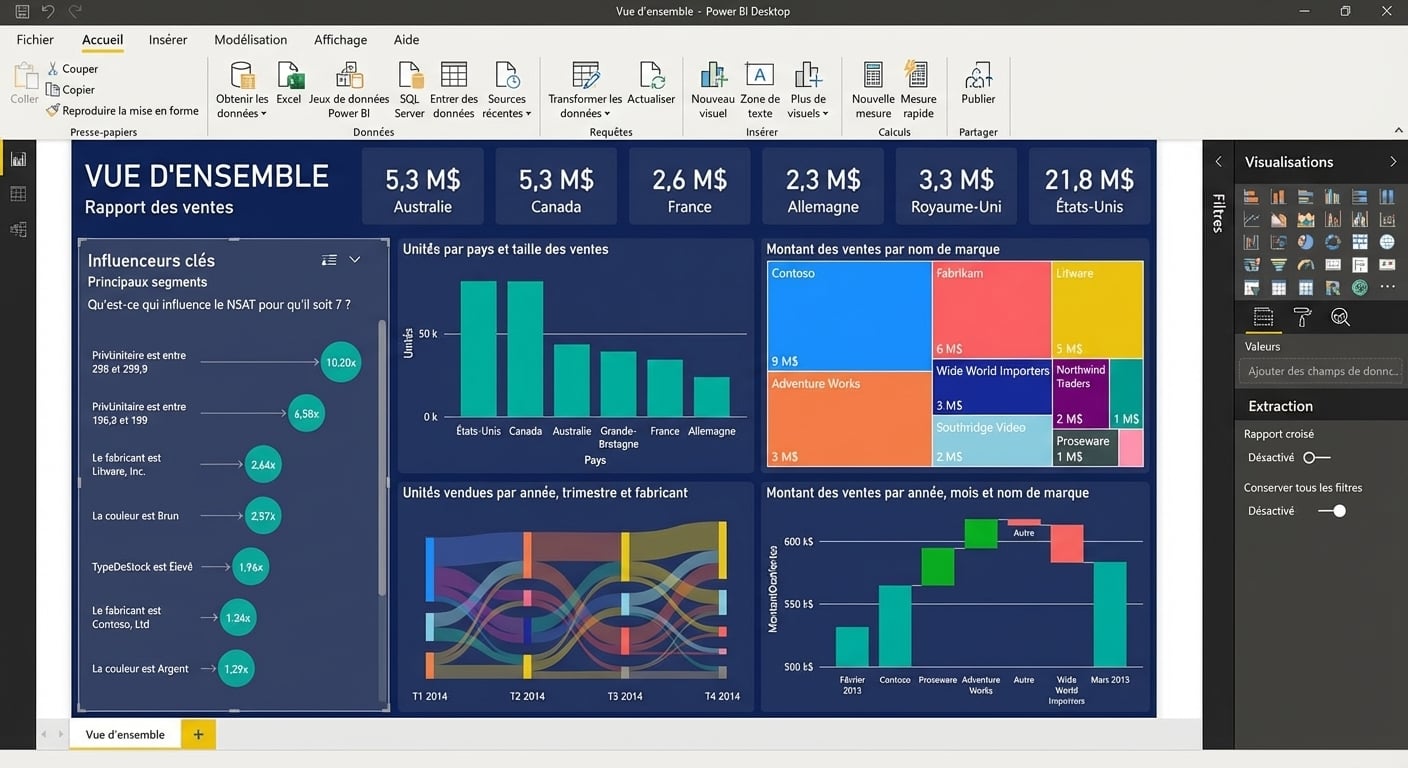Screen dimensions: 1408x768
Task: Open Transformer les données dropdown
Action: pos(585,90)
